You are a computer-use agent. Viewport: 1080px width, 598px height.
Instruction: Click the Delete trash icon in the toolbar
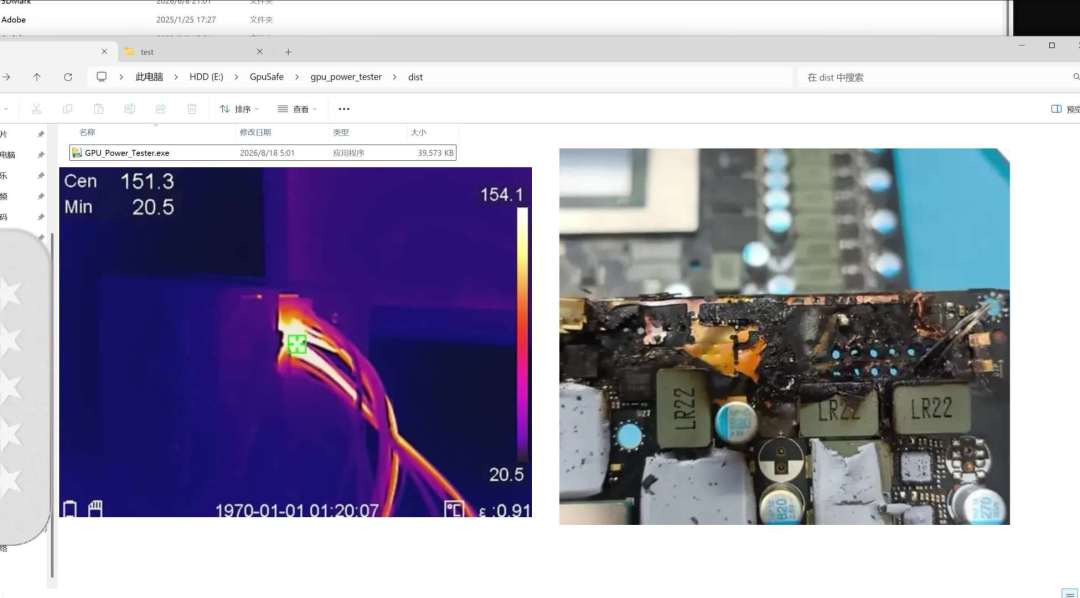point(191,109)
